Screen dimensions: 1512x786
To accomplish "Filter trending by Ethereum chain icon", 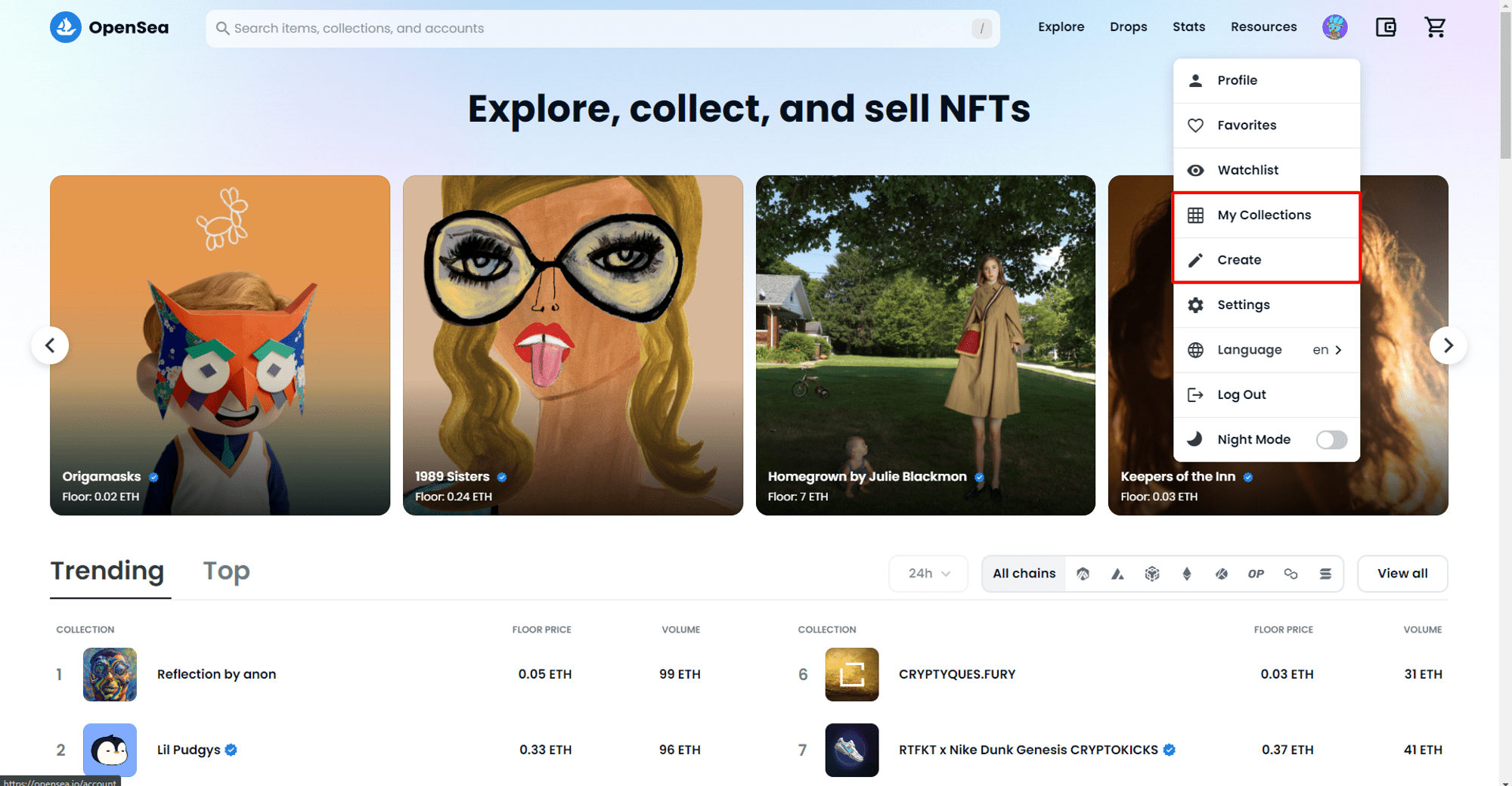I will click(x=1186, y=574).
